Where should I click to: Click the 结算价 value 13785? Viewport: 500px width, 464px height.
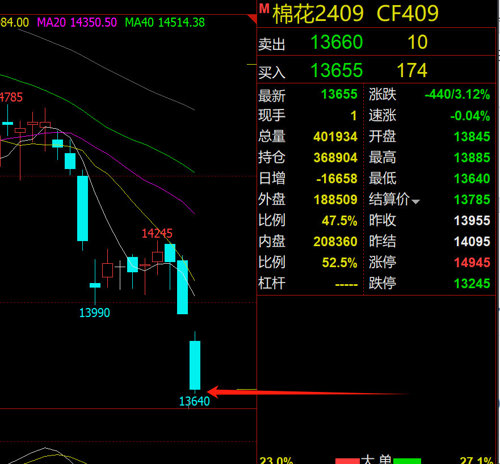(x=472, y=200)
